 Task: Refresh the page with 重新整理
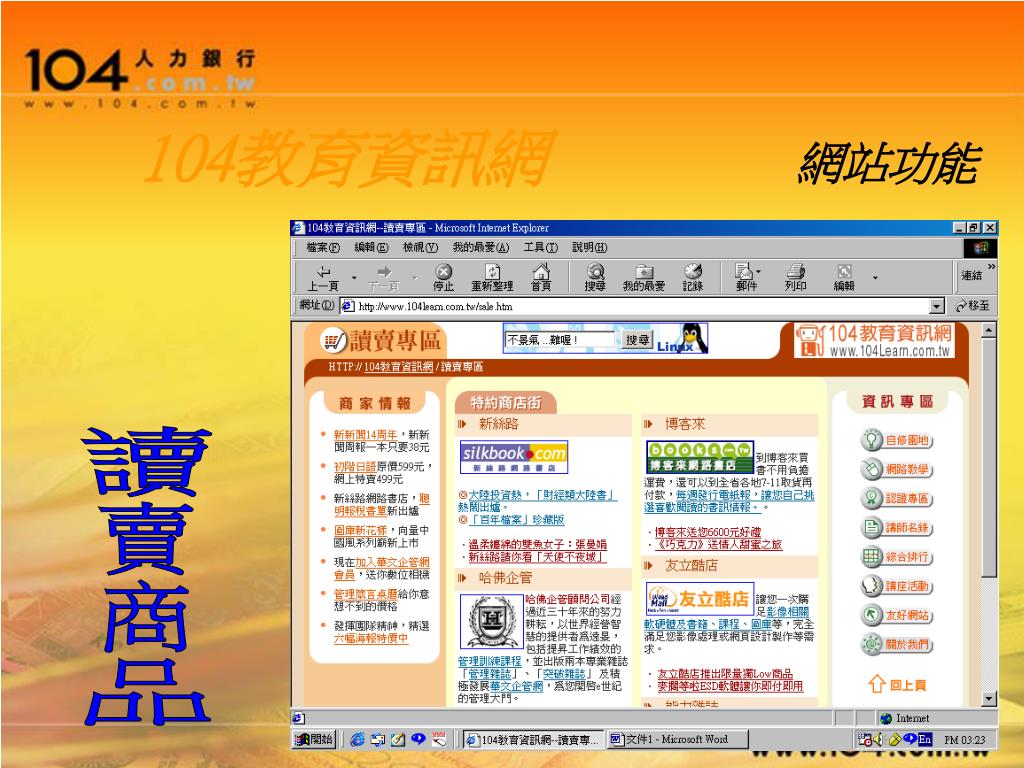[492, 278]
